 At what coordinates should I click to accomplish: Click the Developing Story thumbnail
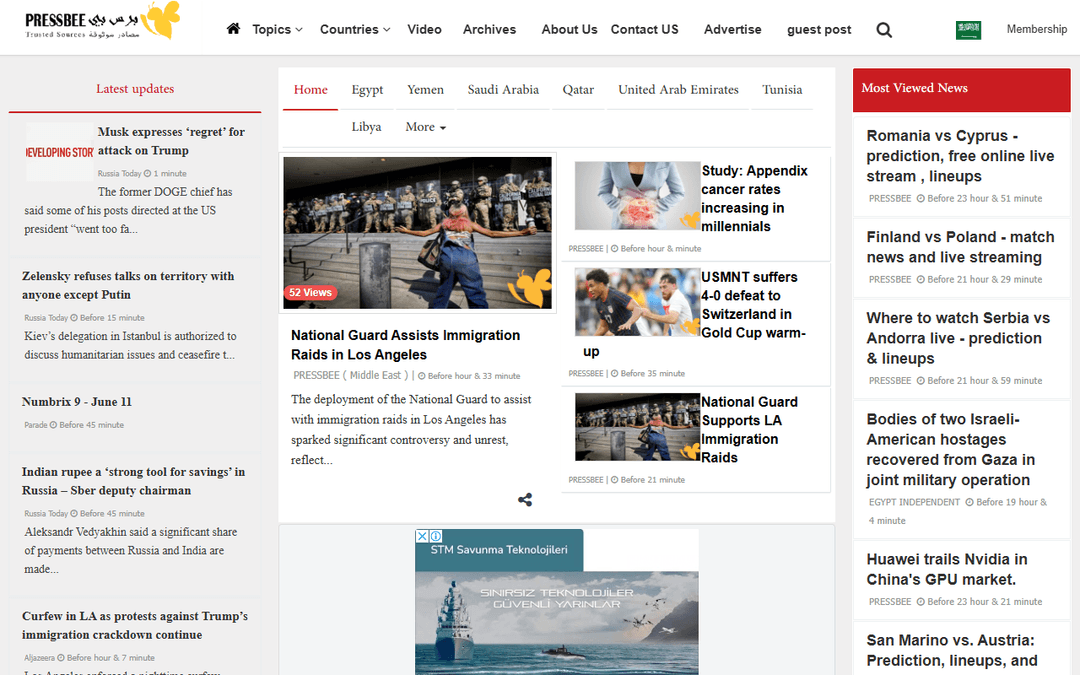(x=59, y=152)
